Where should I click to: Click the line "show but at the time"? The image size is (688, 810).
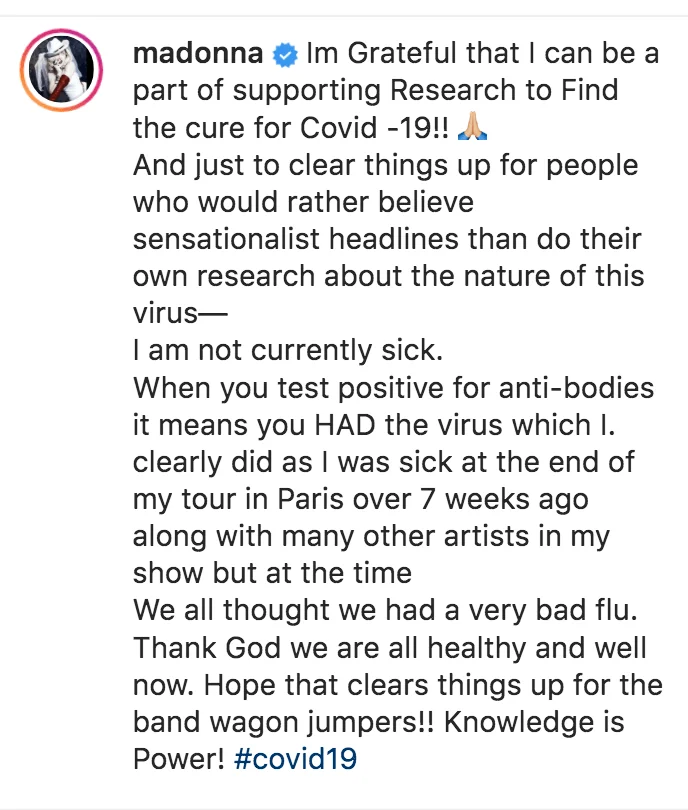click(272, 574)
